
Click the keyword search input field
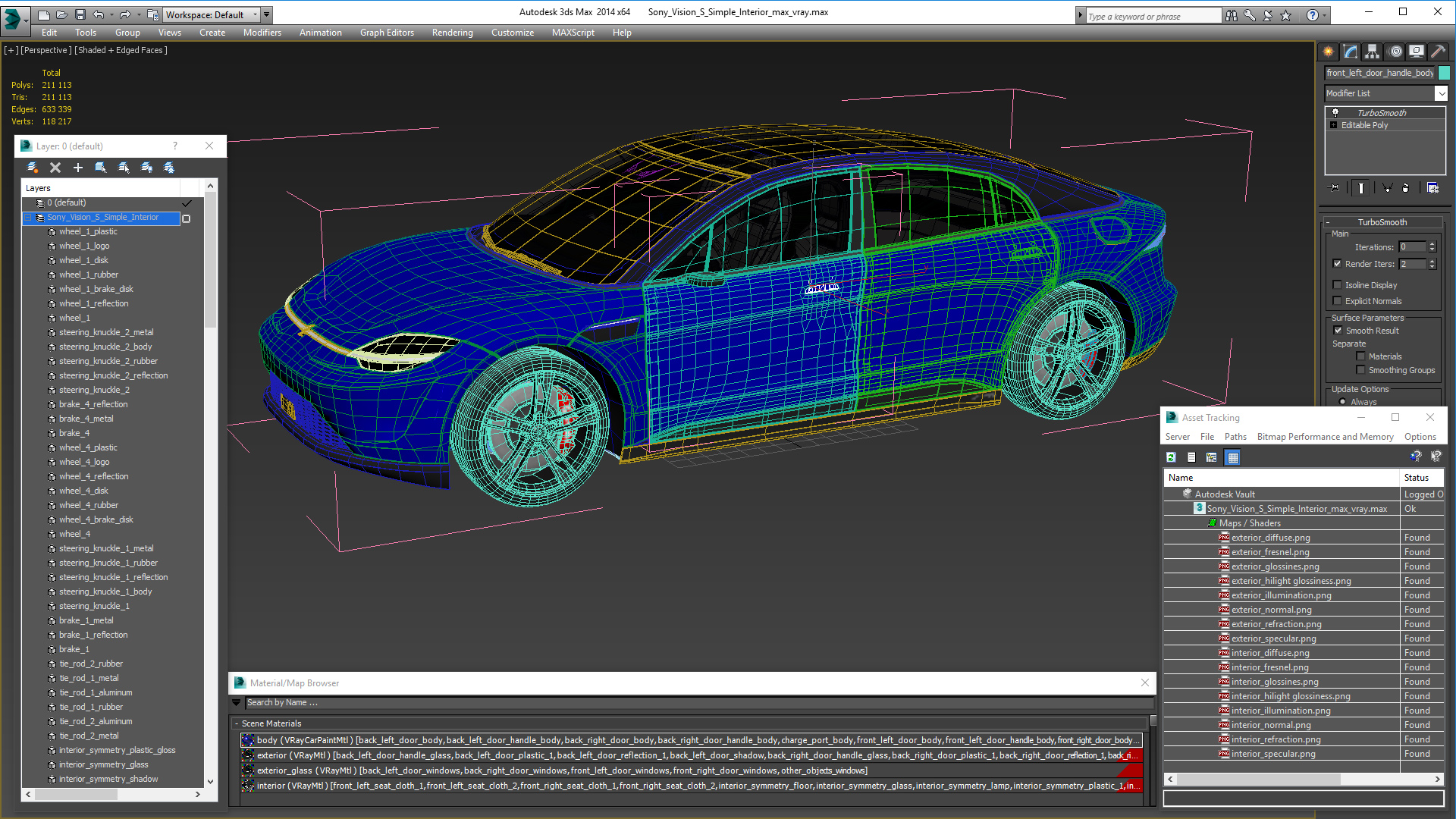[x=1153, y=16]
